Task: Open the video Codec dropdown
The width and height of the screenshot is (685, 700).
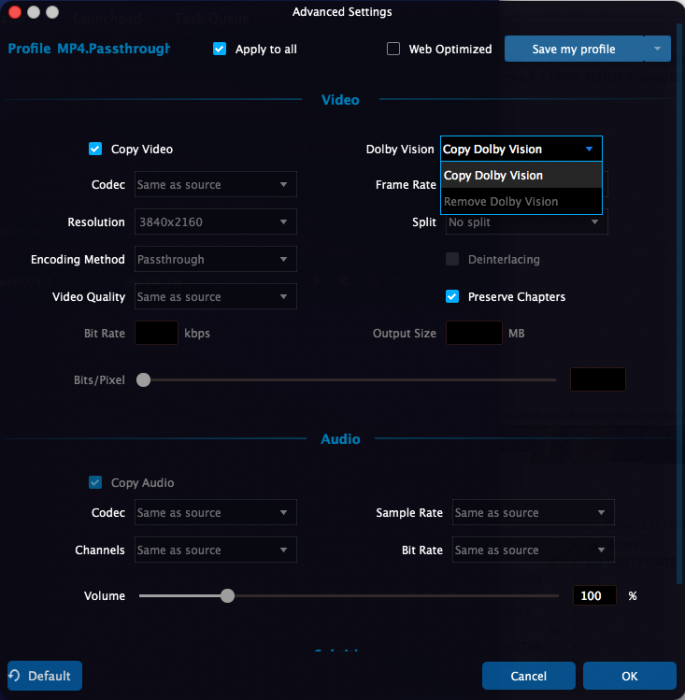Action: coord(215,184)
